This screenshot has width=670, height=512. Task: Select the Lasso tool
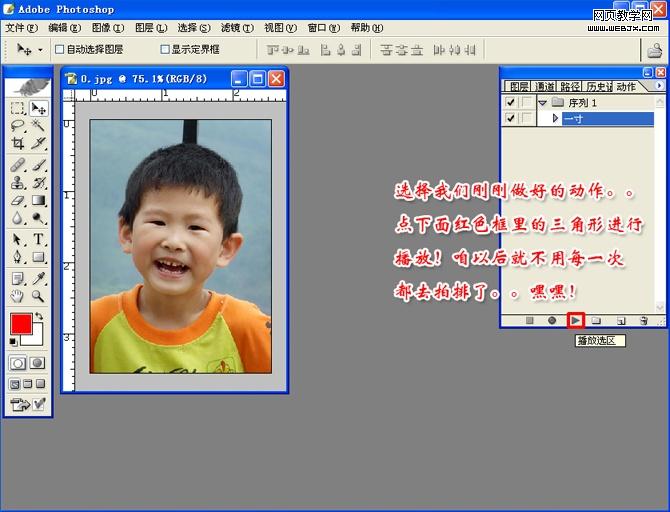[x=18, y=126]
